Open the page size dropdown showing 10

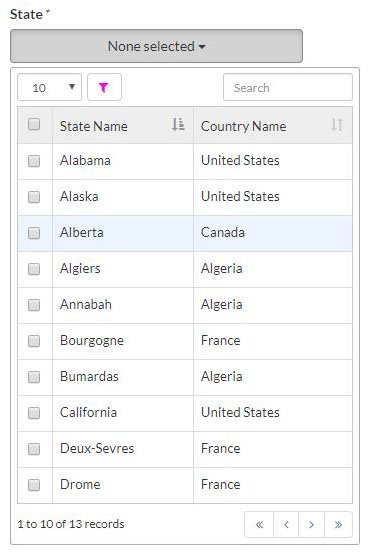(x=50, y=88)
